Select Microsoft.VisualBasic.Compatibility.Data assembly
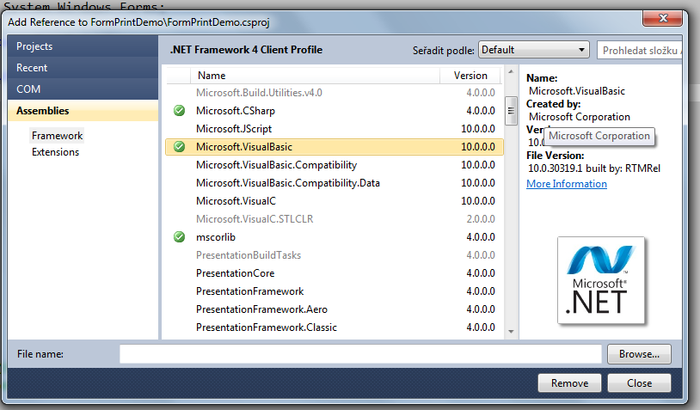The image size is (700, 410). (x=334, y=183)
